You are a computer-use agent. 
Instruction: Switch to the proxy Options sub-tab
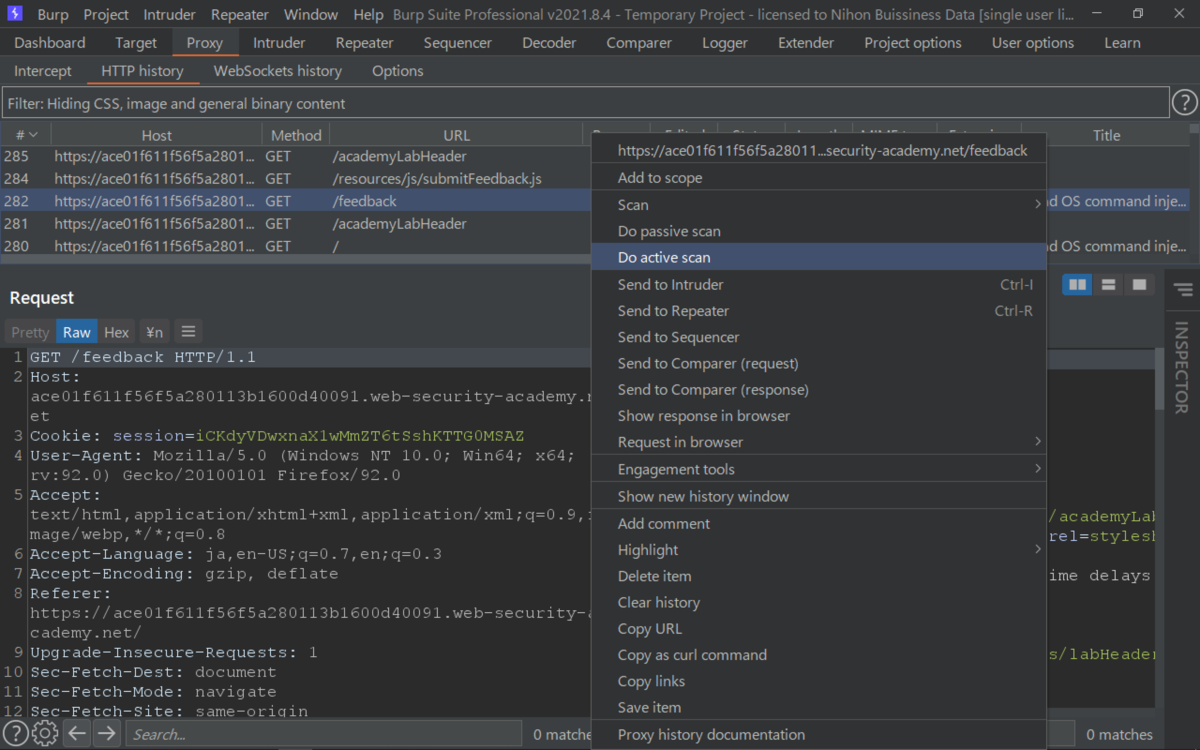pos(398,71)
